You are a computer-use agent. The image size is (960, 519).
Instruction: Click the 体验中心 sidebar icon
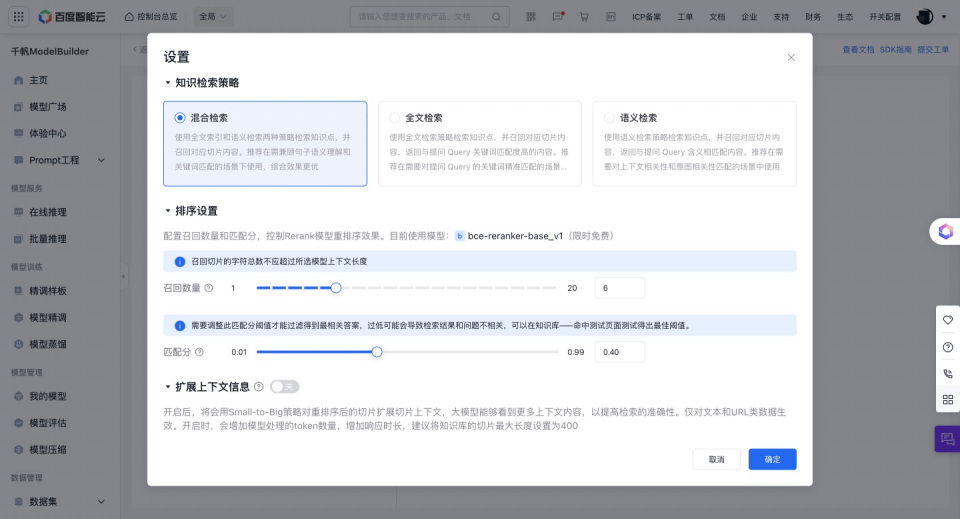18,133
